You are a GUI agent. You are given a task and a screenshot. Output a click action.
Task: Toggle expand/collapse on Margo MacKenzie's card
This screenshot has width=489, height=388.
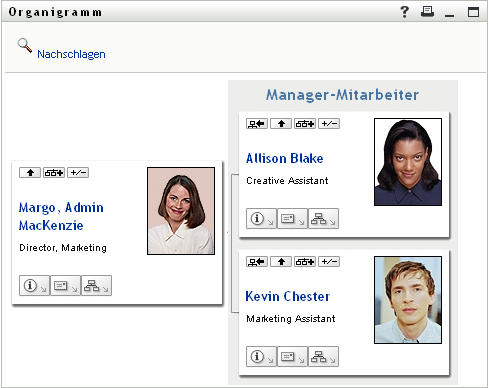(x=78, y=173)
